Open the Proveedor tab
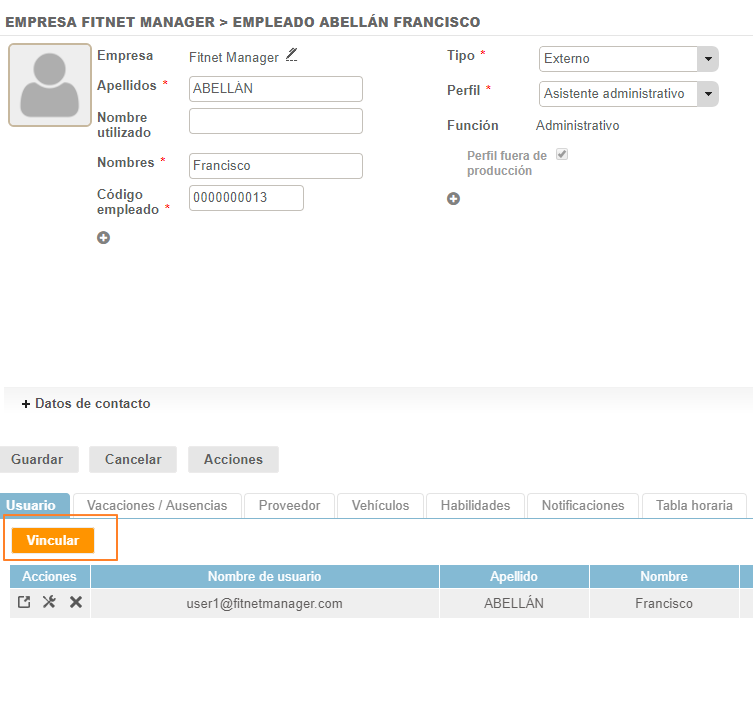 (289, 506)
